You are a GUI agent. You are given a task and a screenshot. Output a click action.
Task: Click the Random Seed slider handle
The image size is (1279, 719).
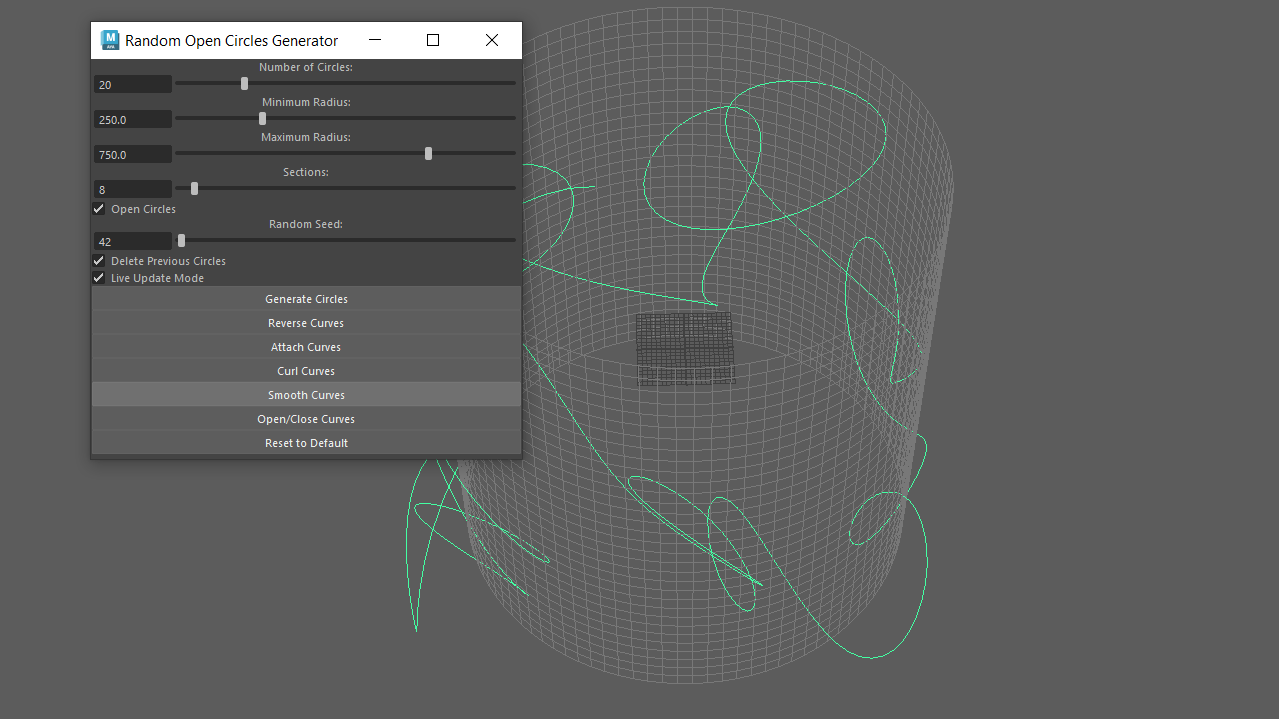(x=180, y=240)
